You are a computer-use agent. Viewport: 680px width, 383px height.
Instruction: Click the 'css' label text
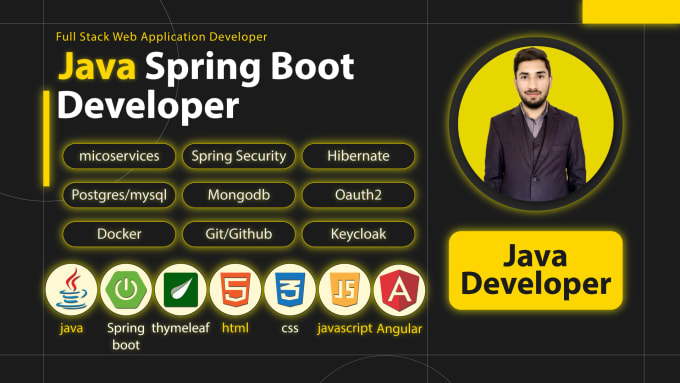click(290, 328)
